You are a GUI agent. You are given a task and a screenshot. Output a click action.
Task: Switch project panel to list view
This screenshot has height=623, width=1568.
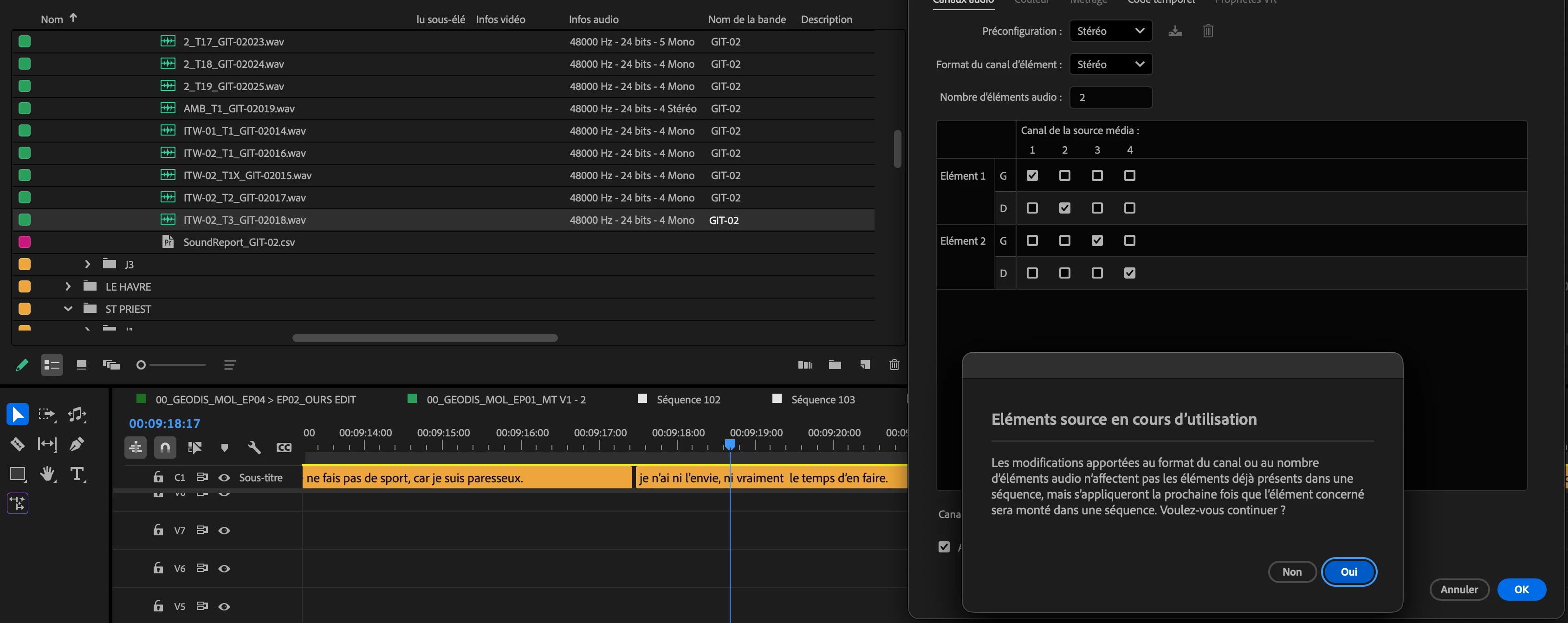coord(52,365)
